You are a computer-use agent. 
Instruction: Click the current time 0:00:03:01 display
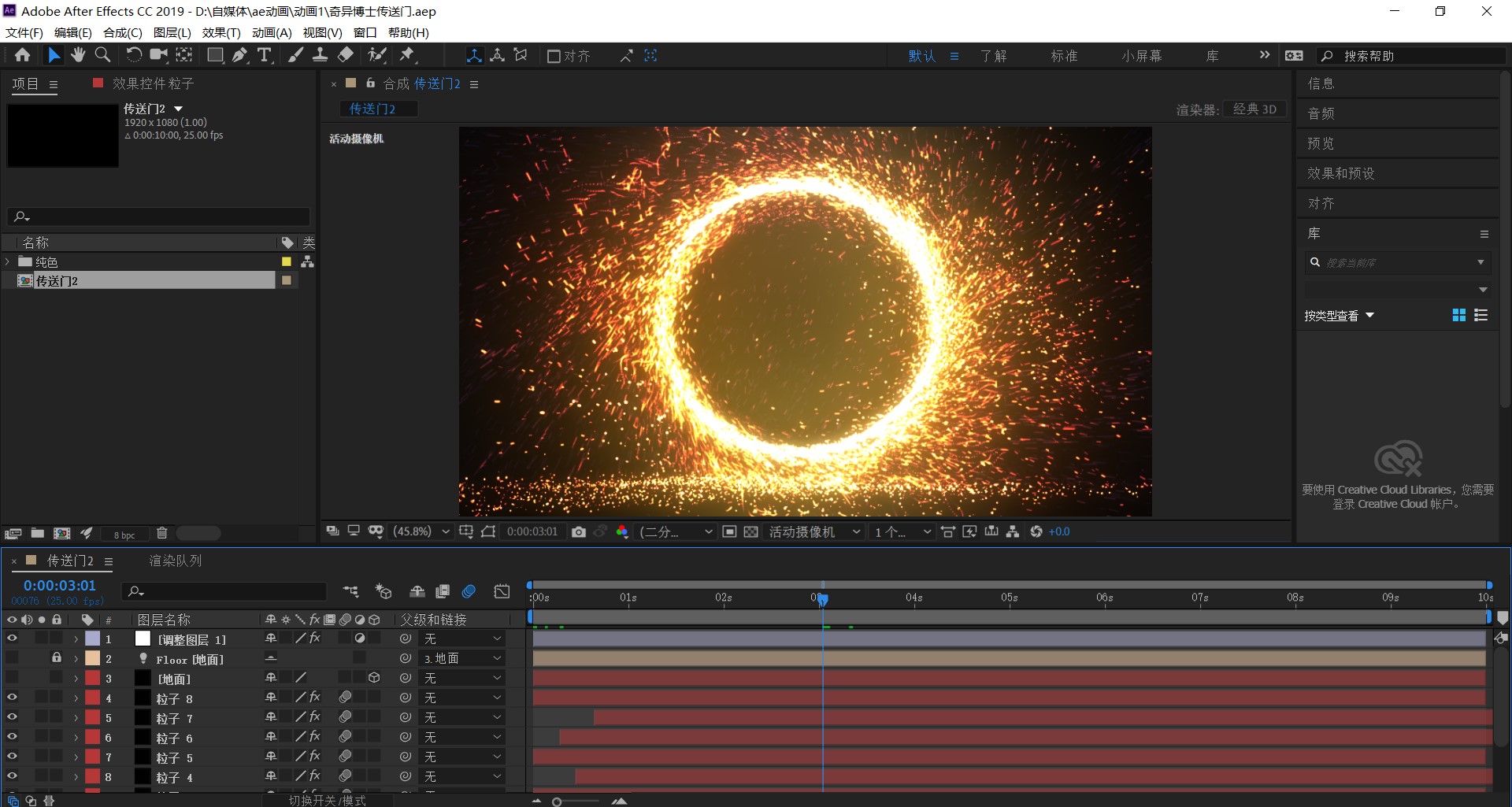pos(60,586)
